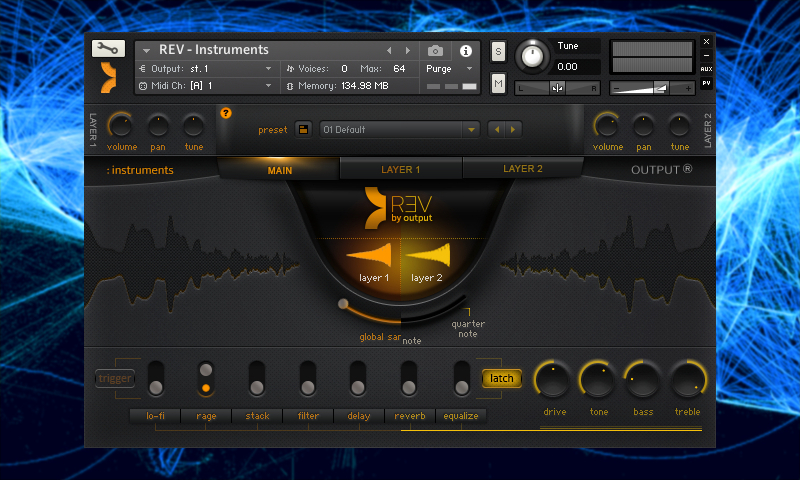800x480 pixels.
Task: Go to next preset arrow
Action: point(513,130)
